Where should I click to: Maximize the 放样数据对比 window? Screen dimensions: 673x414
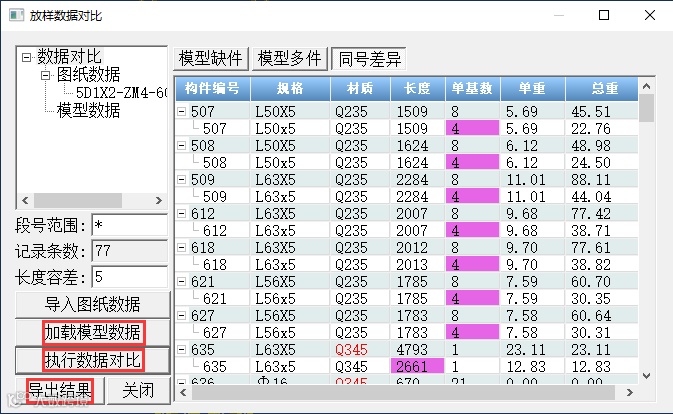[604, 15]
